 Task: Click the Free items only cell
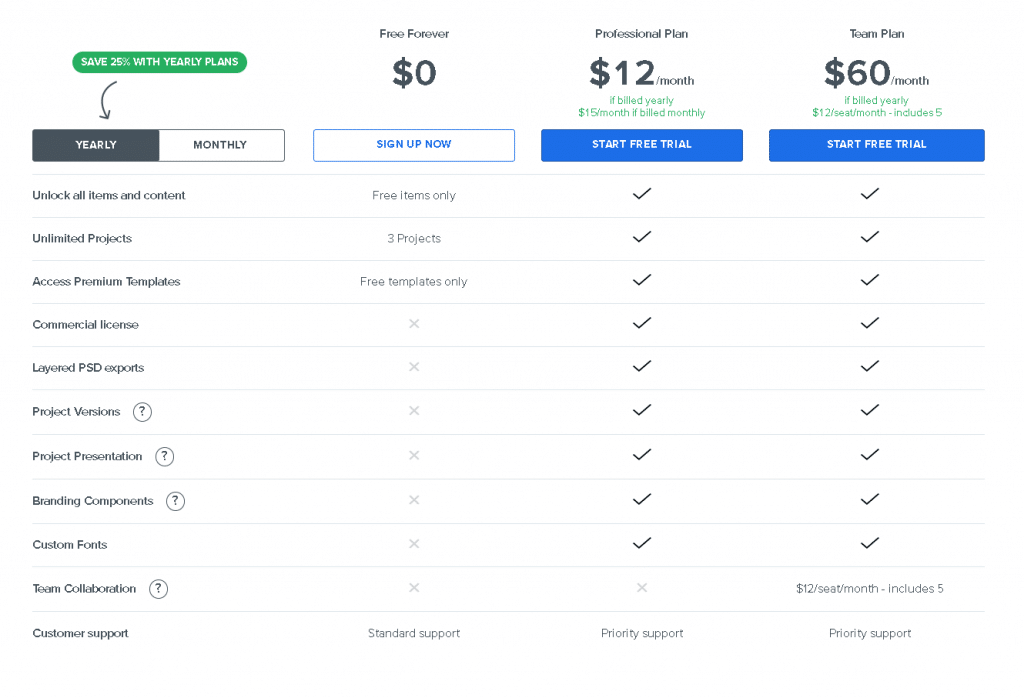pos(414,195)
